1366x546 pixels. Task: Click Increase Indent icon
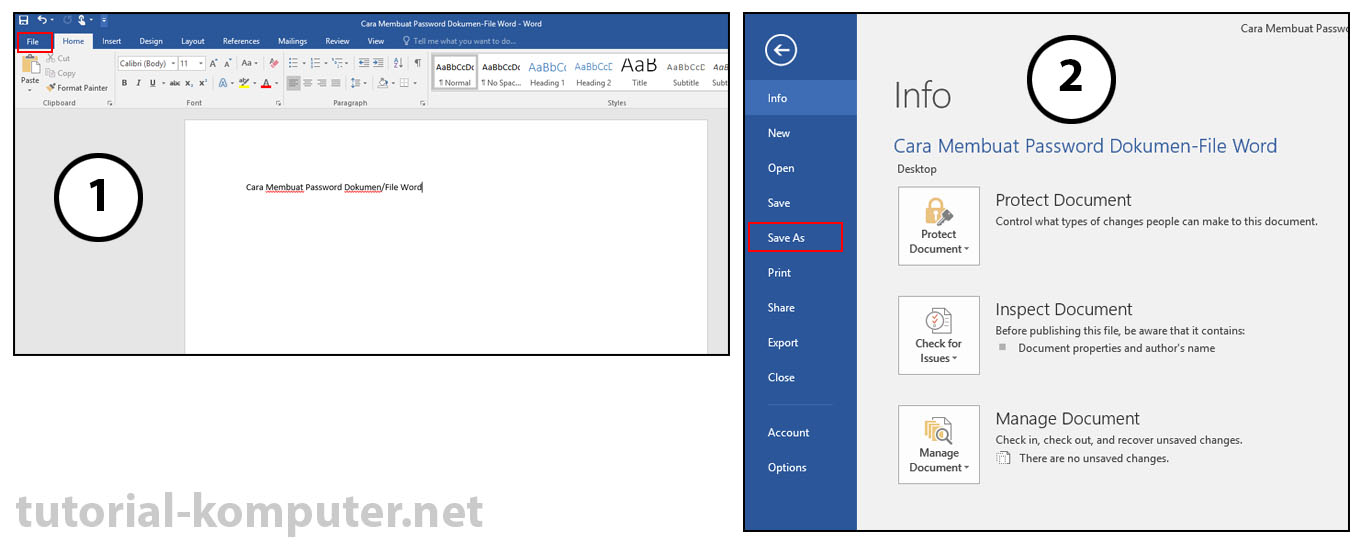378,63
